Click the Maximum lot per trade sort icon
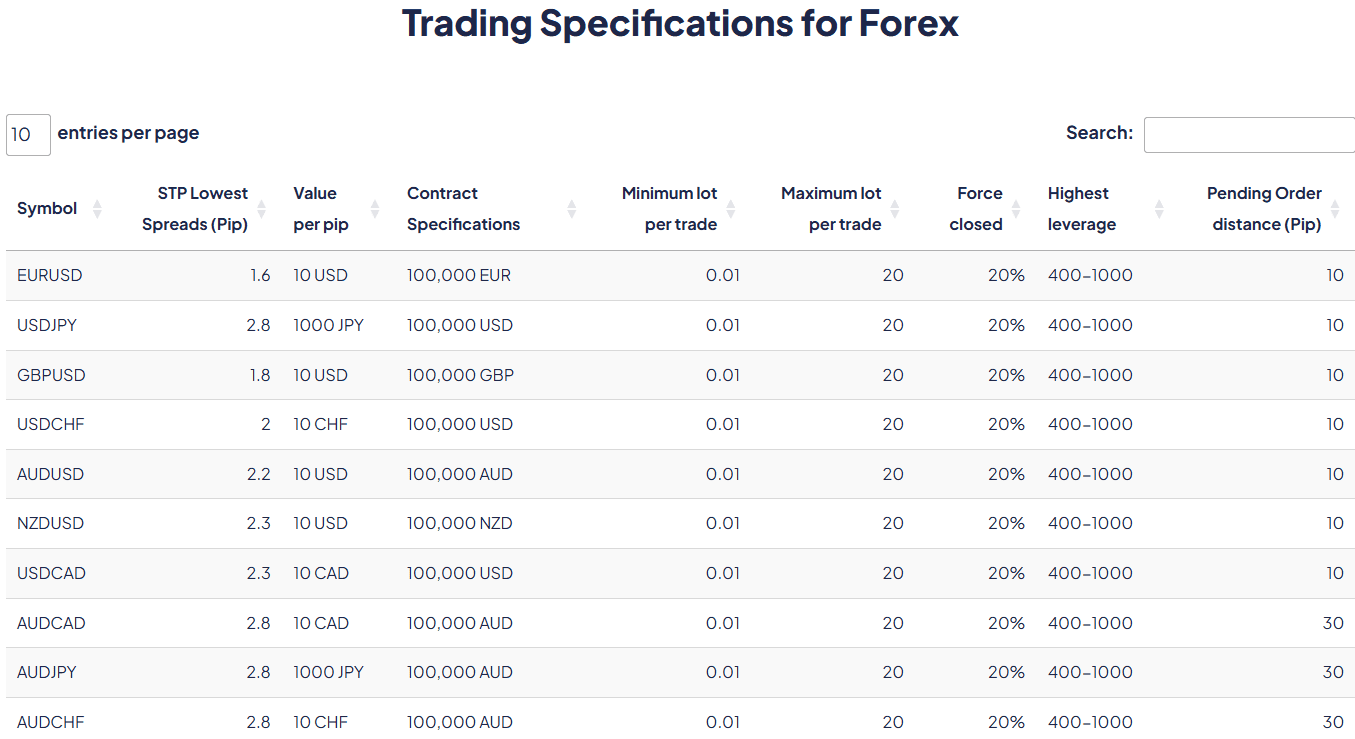Image resolution: width=1355 pixels, height=739 pixels. click(x=897, y=208)
